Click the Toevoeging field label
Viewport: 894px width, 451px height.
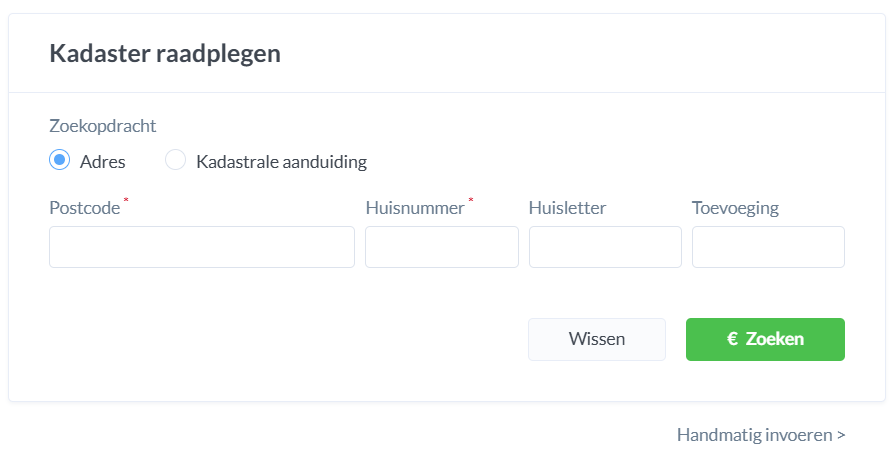tap(735, 208)
